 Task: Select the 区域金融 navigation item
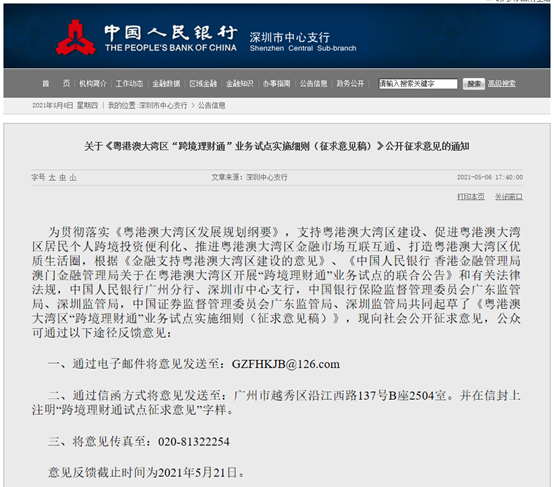click(203, 84)
